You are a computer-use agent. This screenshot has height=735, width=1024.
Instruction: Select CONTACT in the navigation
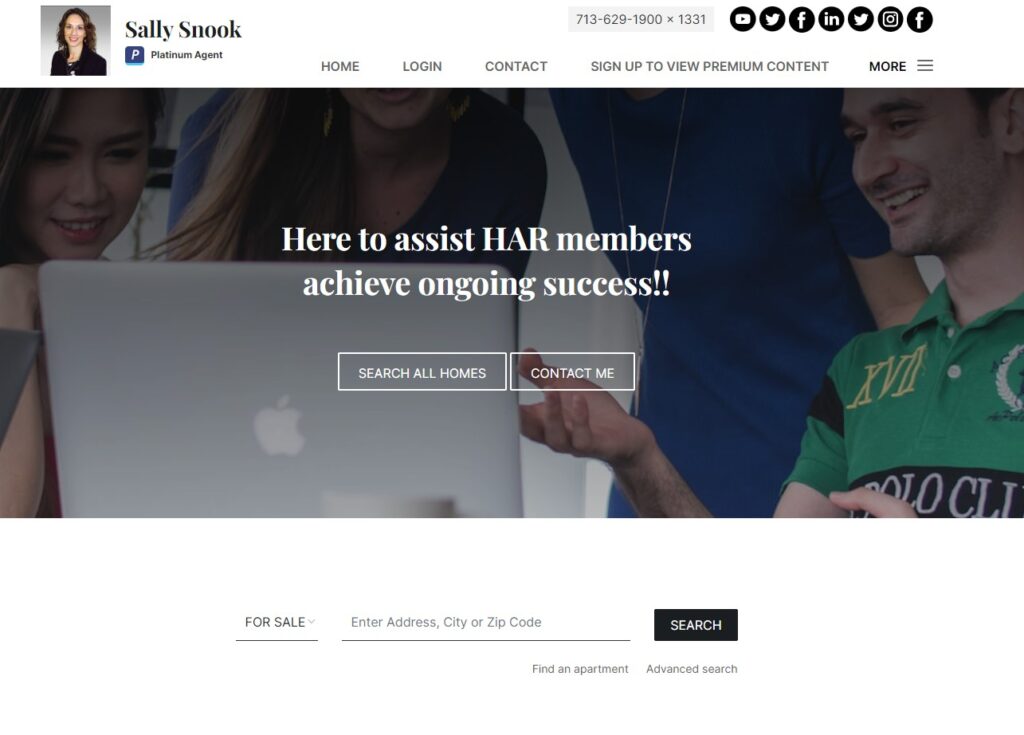tap(516, 67)
